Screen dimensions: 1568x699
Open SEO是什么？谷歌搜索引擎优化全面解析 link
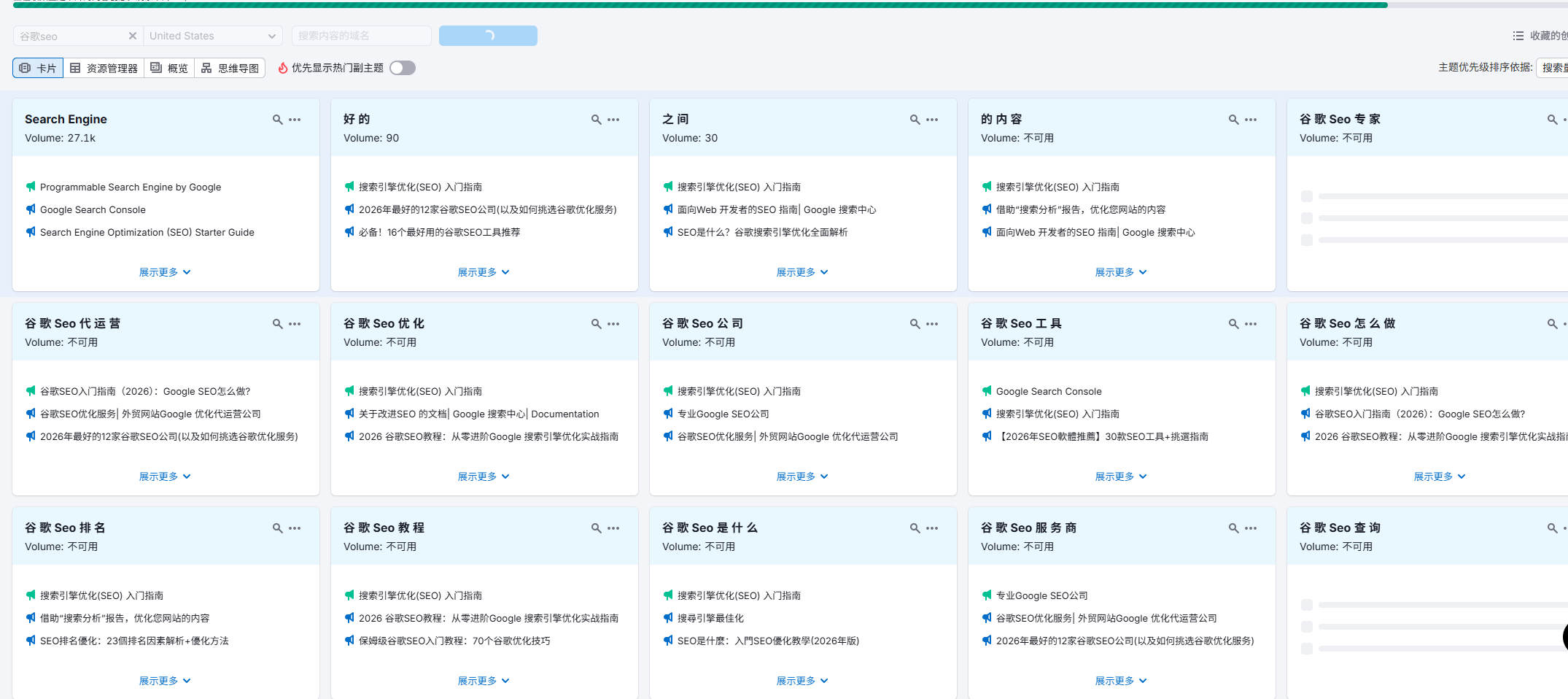point(762,233)
